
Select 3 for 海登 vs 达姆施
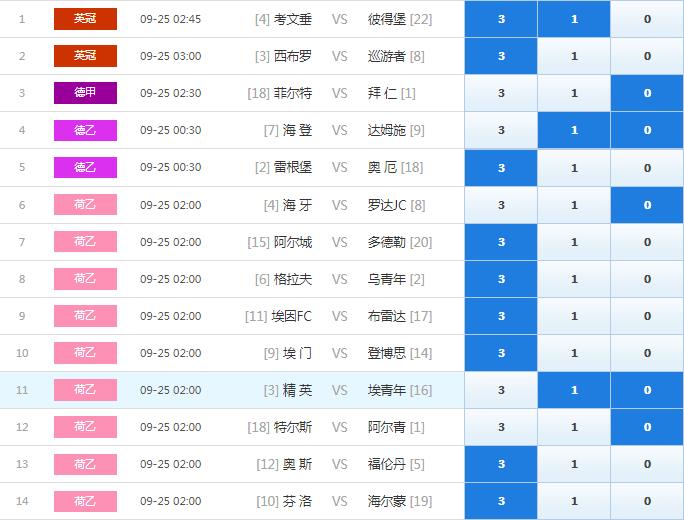(x=501, y=130)
